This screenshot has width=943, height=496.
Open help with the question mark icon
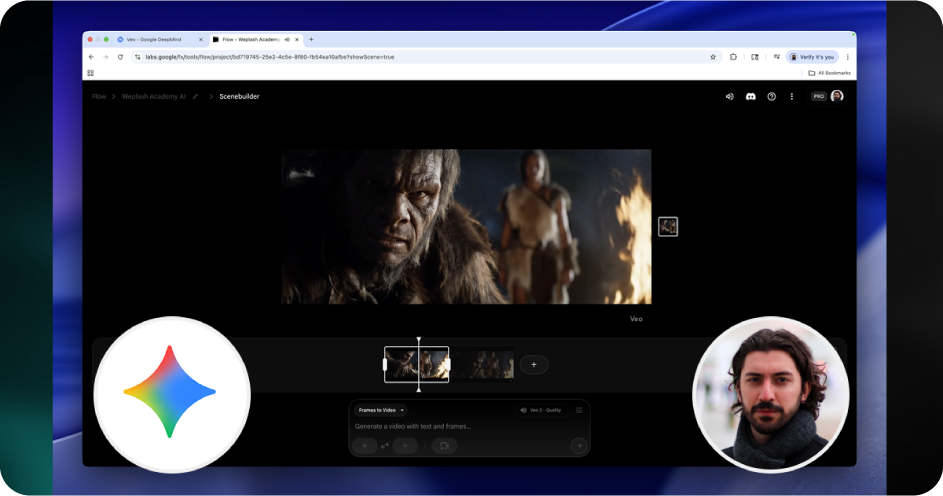point(772,96)
